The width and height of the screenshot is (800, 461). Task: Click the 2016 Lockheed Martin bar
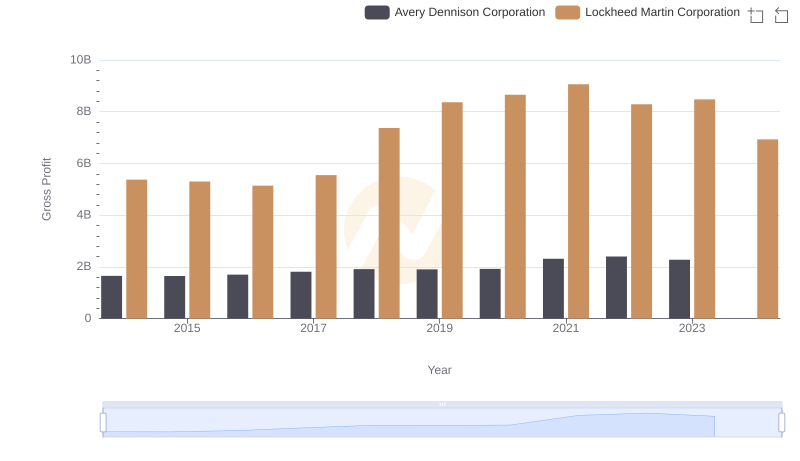263,252
